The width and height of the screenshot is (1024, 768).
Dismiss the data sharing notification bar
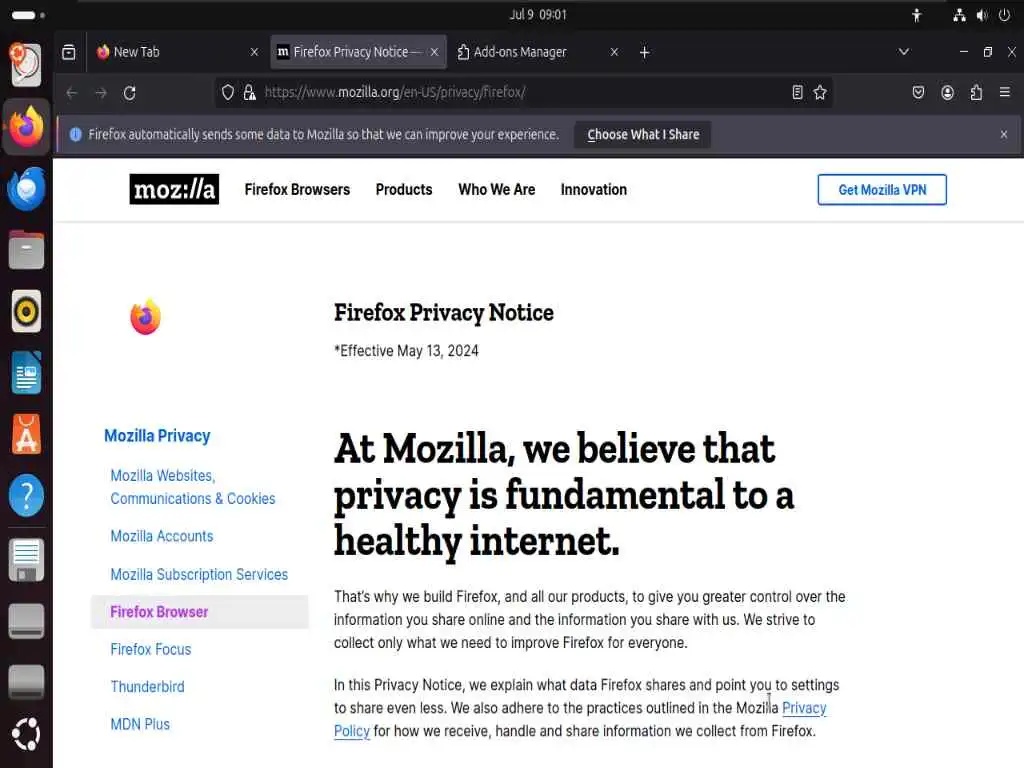[x=1004, y=135]
